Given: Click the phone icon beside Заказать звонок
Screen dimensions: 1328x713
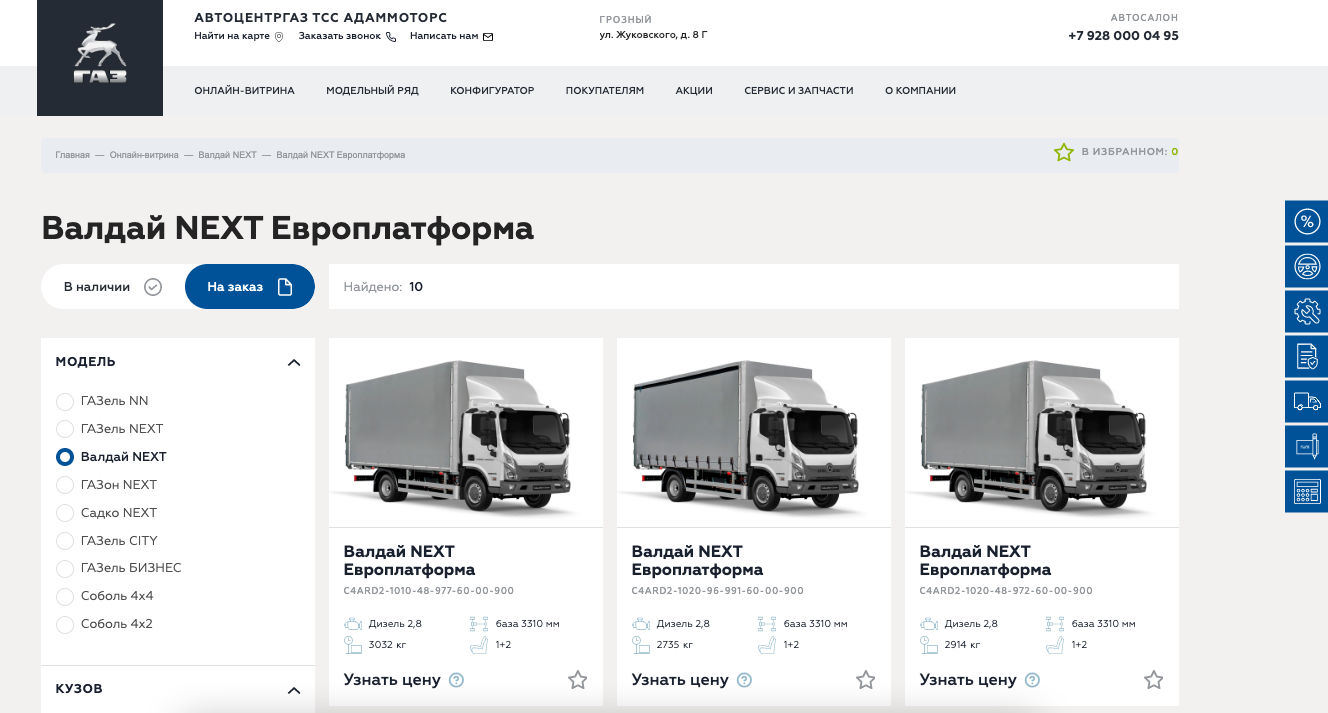Looking at the screenshot, I should coord(391,37).
